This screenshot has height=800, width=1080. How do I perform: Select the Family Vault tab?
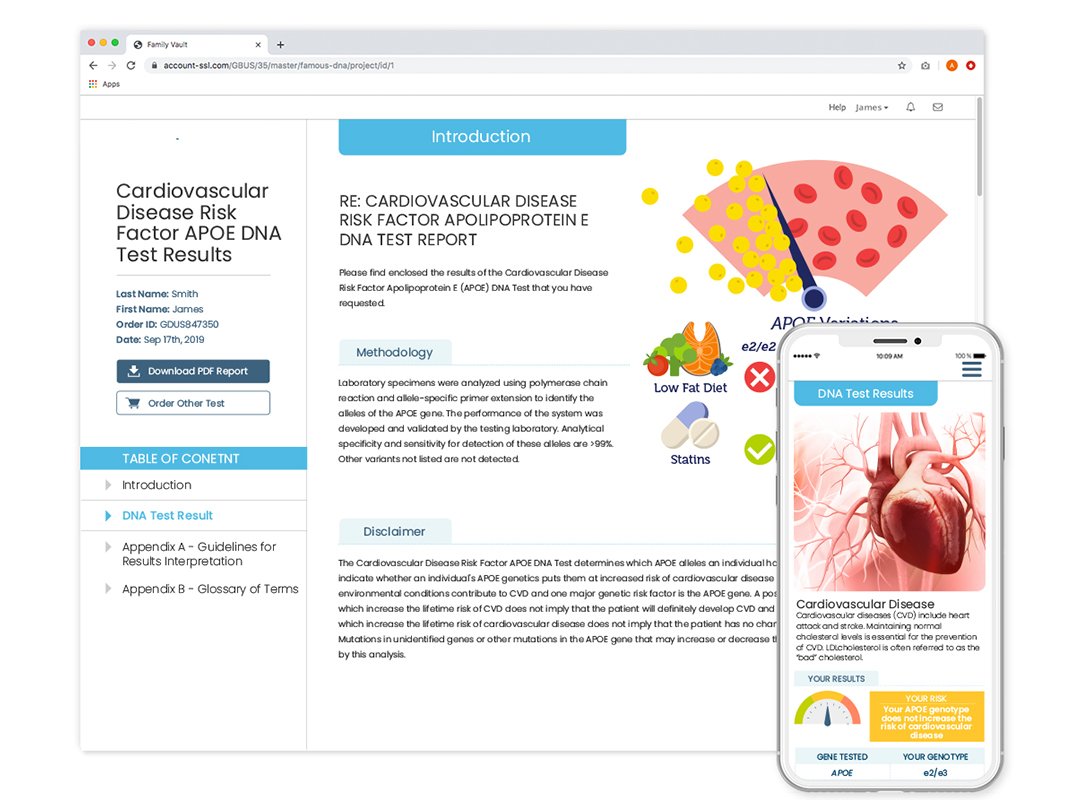tap(198, 44)
